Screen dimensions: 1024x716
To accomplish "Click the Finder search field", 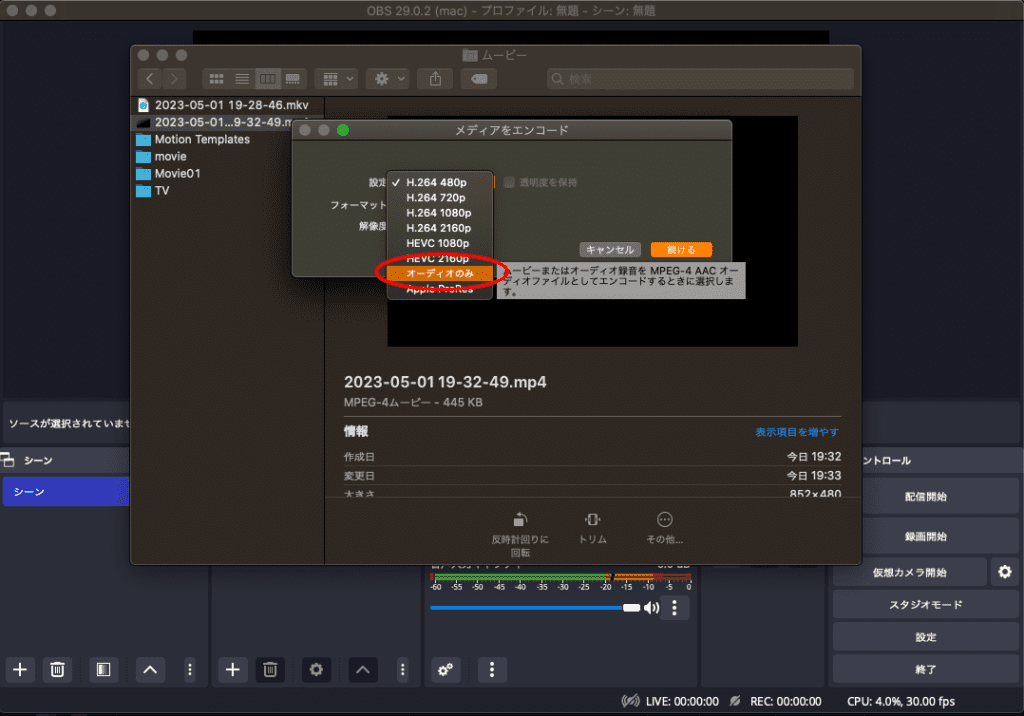I will click(701, 79).
